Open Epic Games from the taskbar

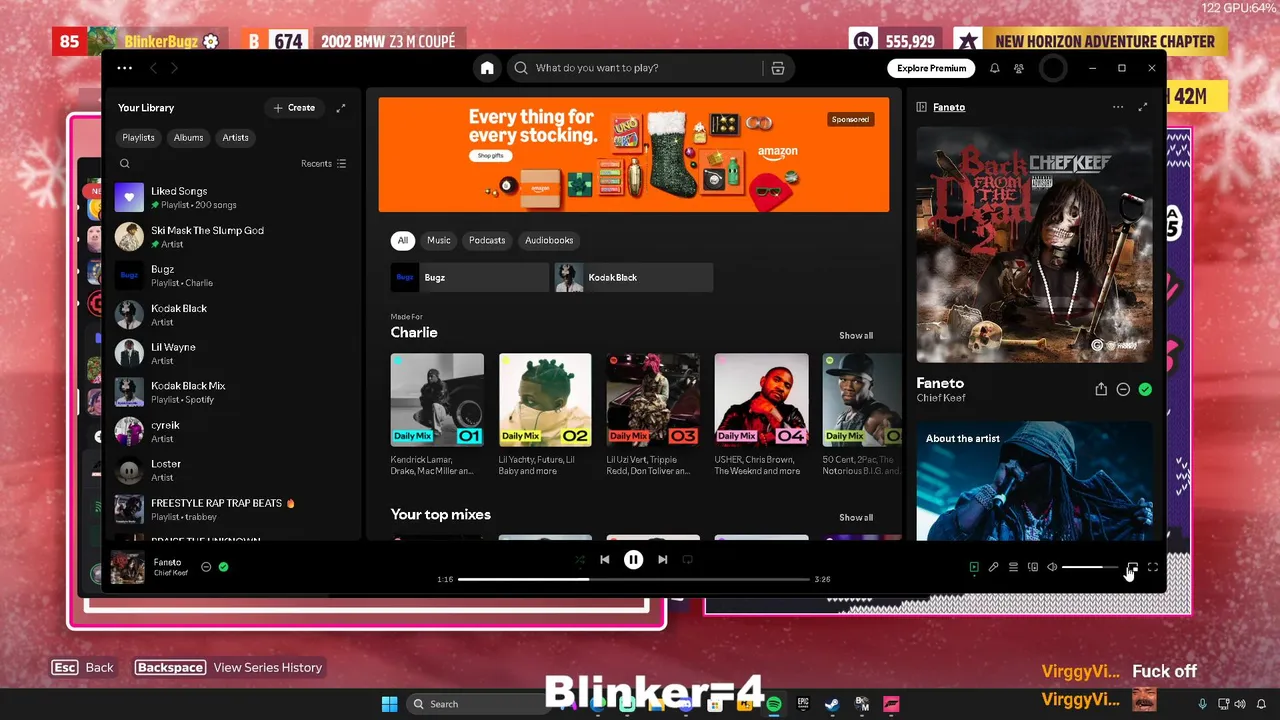pos(803,704)
